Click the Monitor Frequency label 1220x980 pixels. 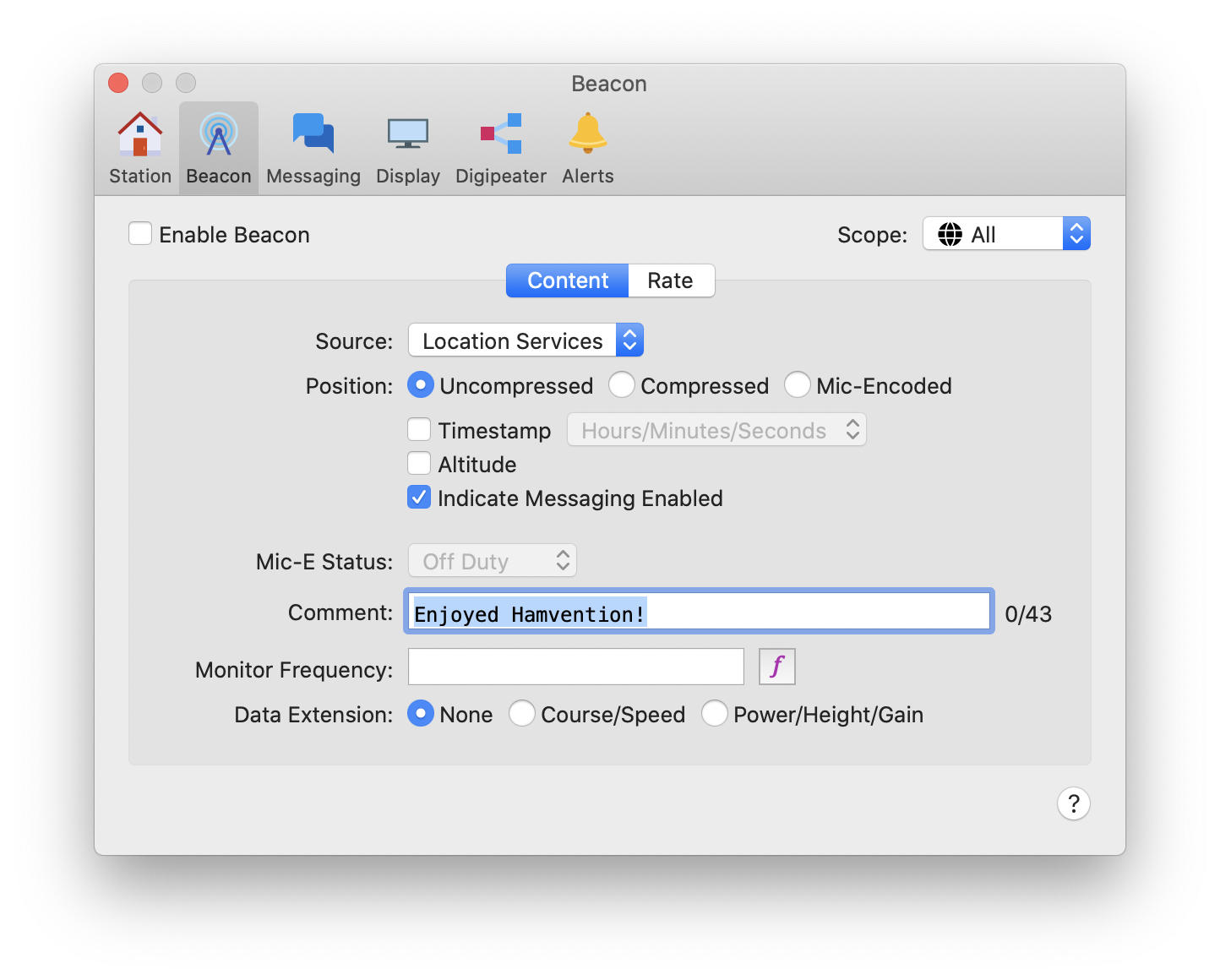tap(294, 670)
